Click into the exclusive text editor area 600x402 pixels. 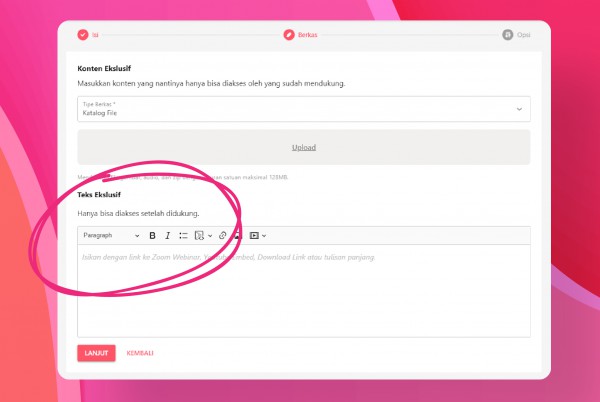click(x=304, y=291)
